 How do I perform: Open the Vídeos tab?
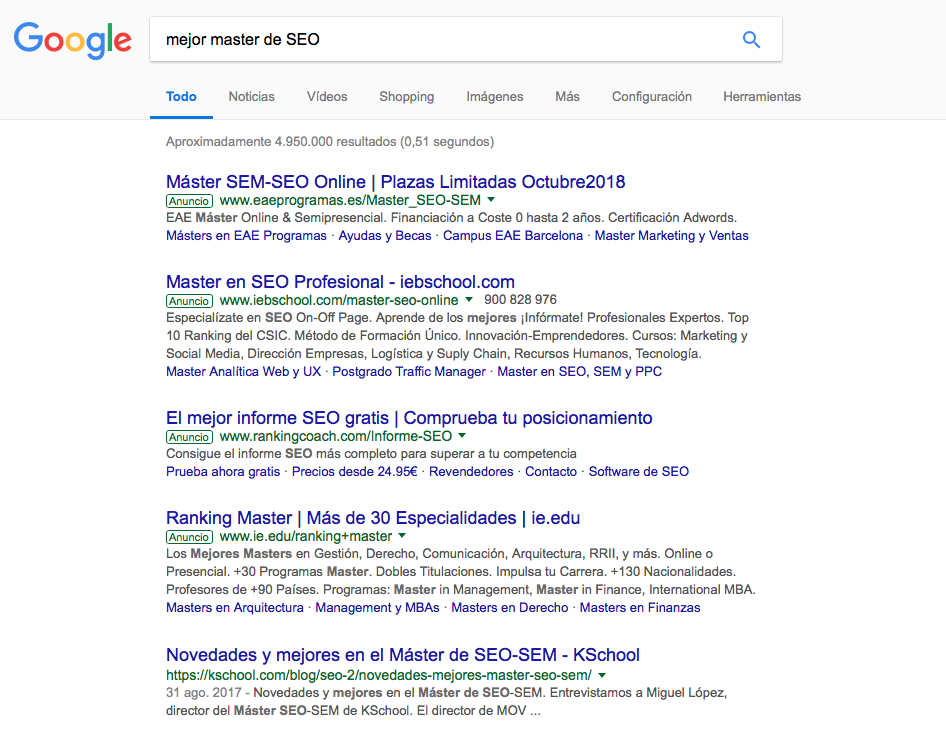coord(327,97)
